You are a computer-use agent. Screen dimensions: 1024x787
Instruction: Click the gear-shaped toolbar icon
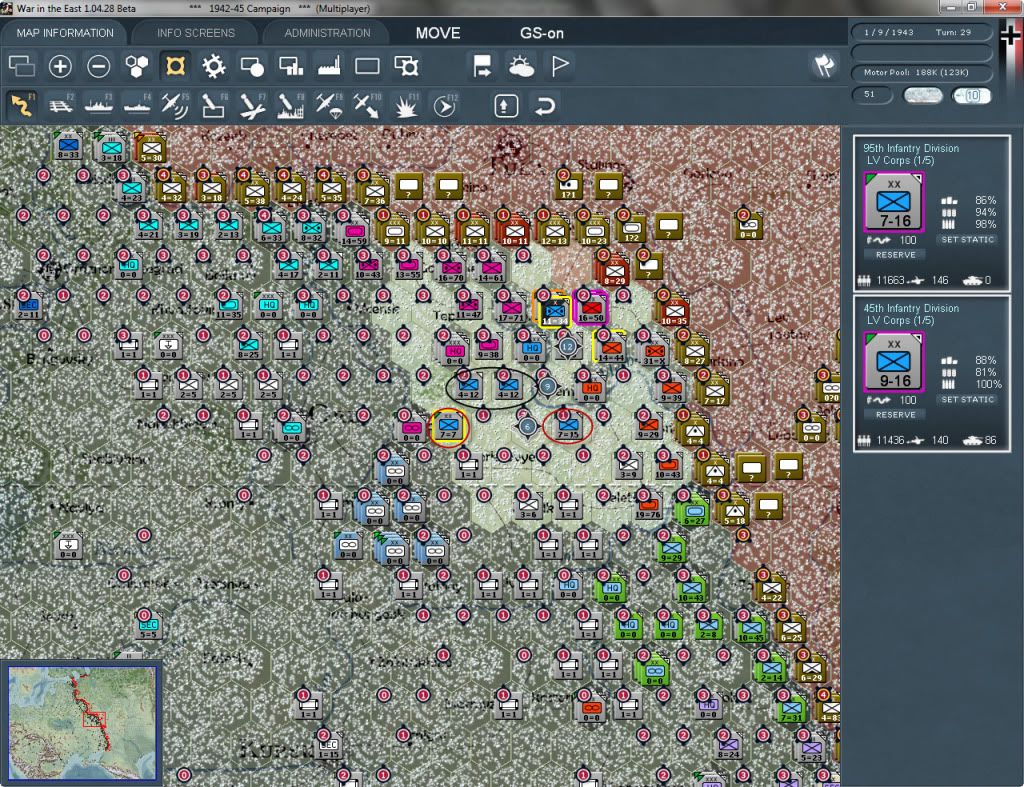pos(214,66)
